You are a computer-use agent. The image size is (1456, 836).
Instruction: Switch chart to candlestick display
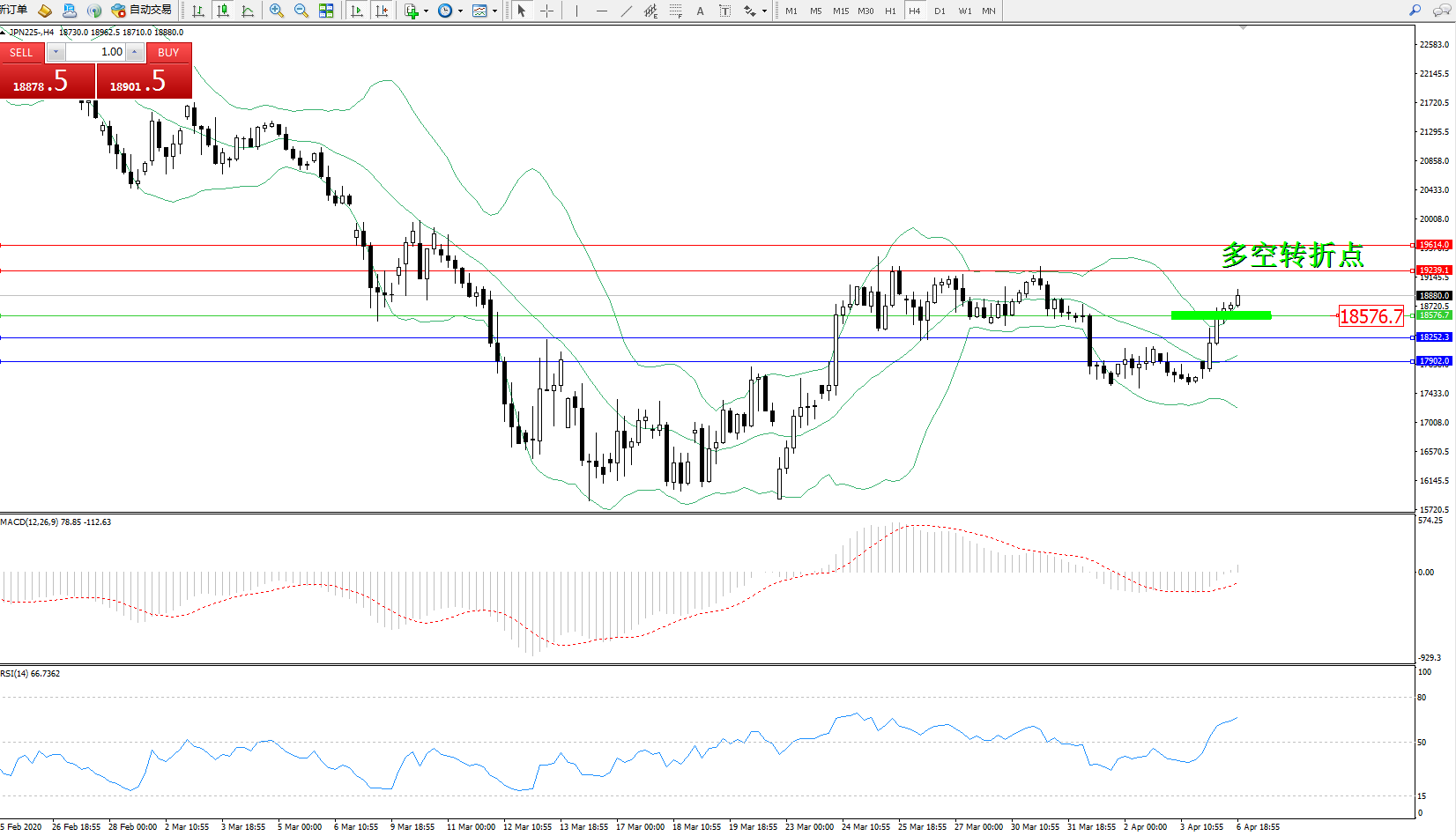223,11
